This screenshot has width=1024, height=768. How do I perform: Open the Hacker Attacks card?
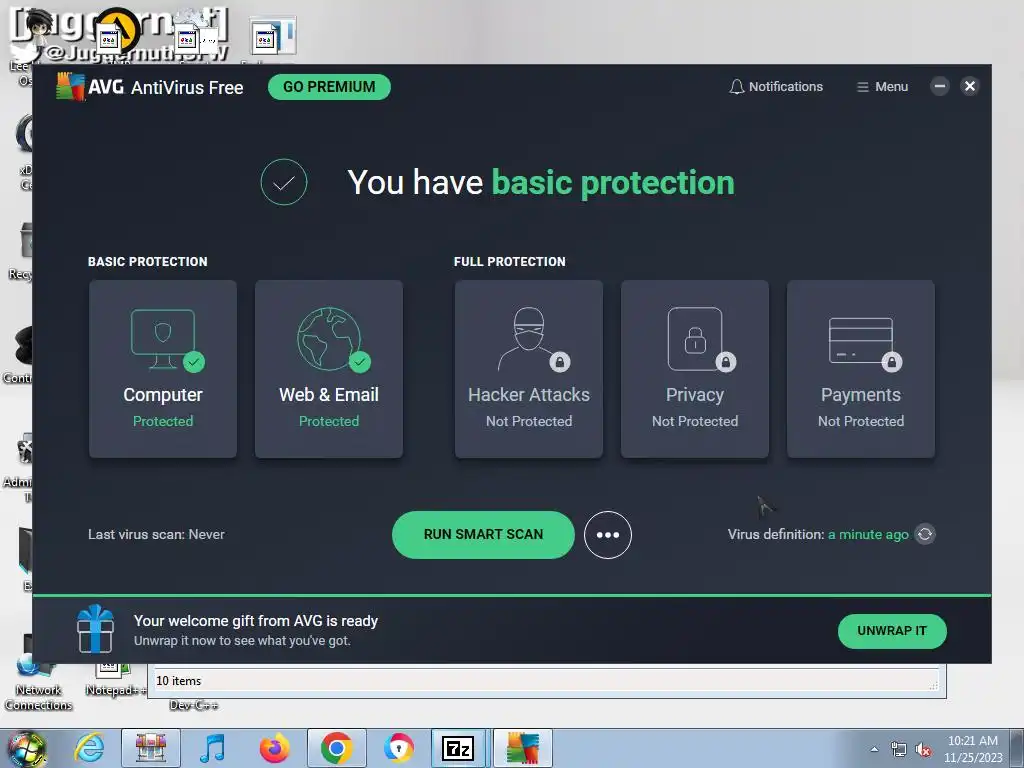tap(529, 369)
